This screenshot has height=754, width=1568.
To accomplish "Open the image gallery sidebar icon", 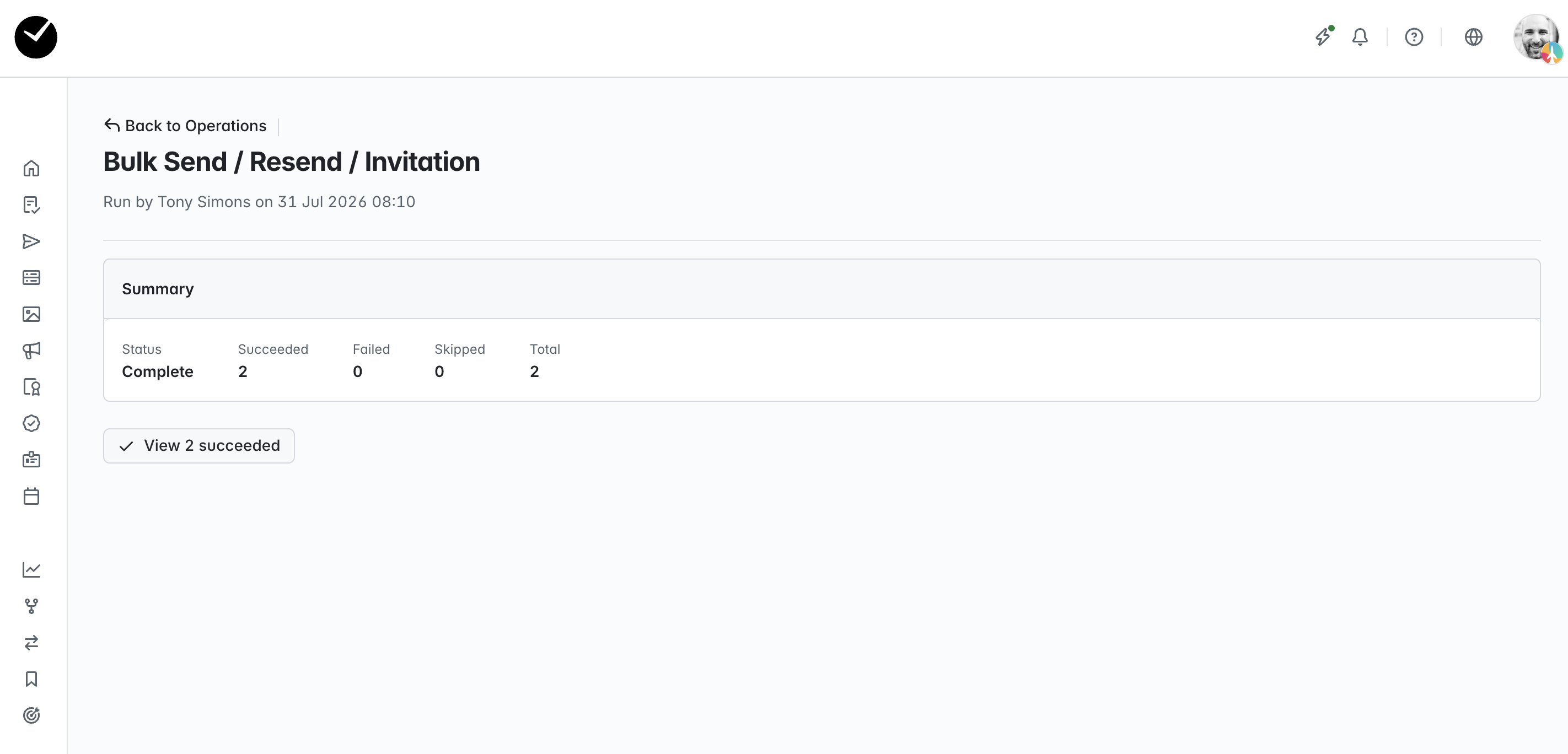I will pos(31,314).
